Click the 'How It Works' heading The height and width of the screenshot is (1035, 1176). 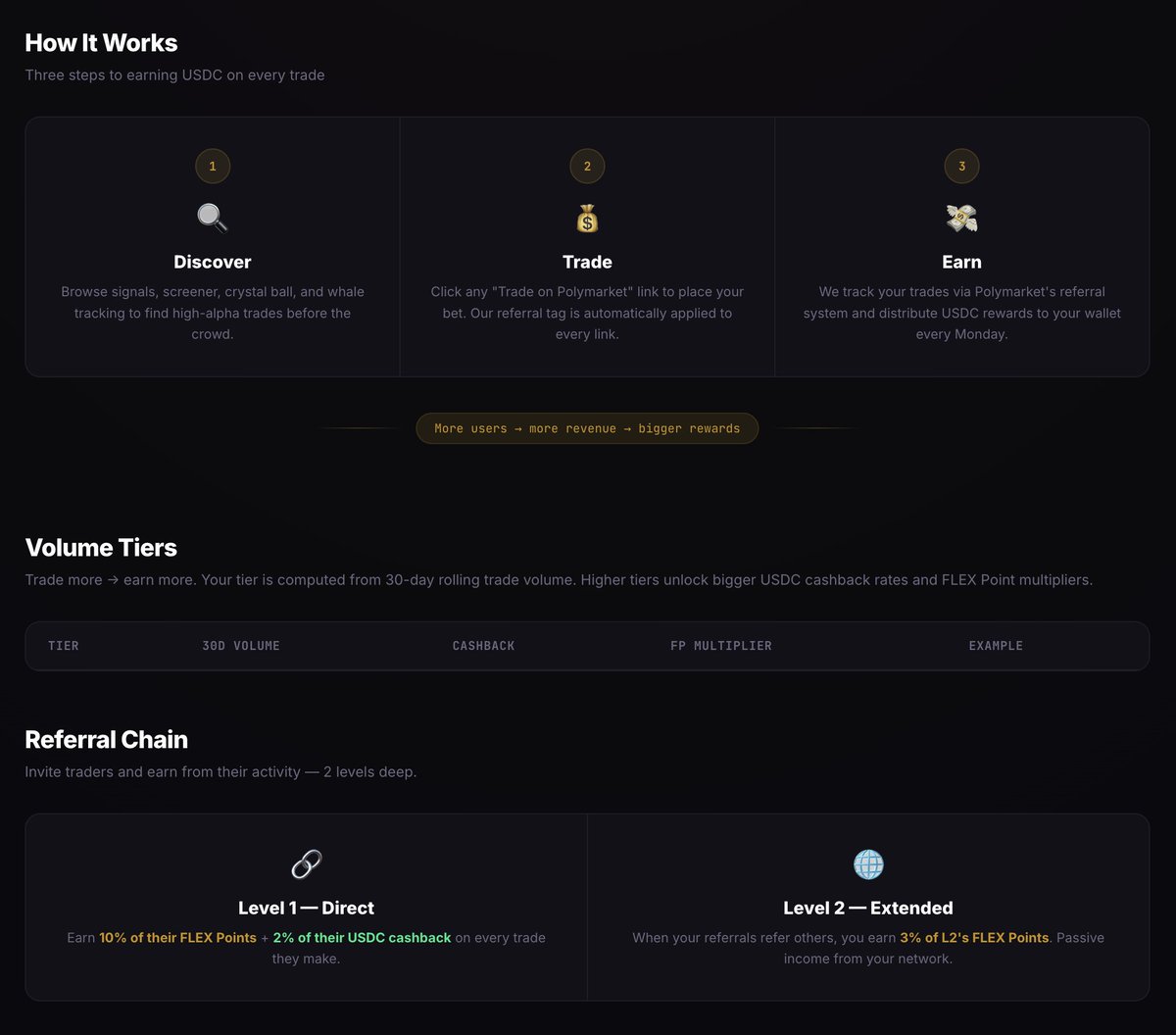(101, 43)
